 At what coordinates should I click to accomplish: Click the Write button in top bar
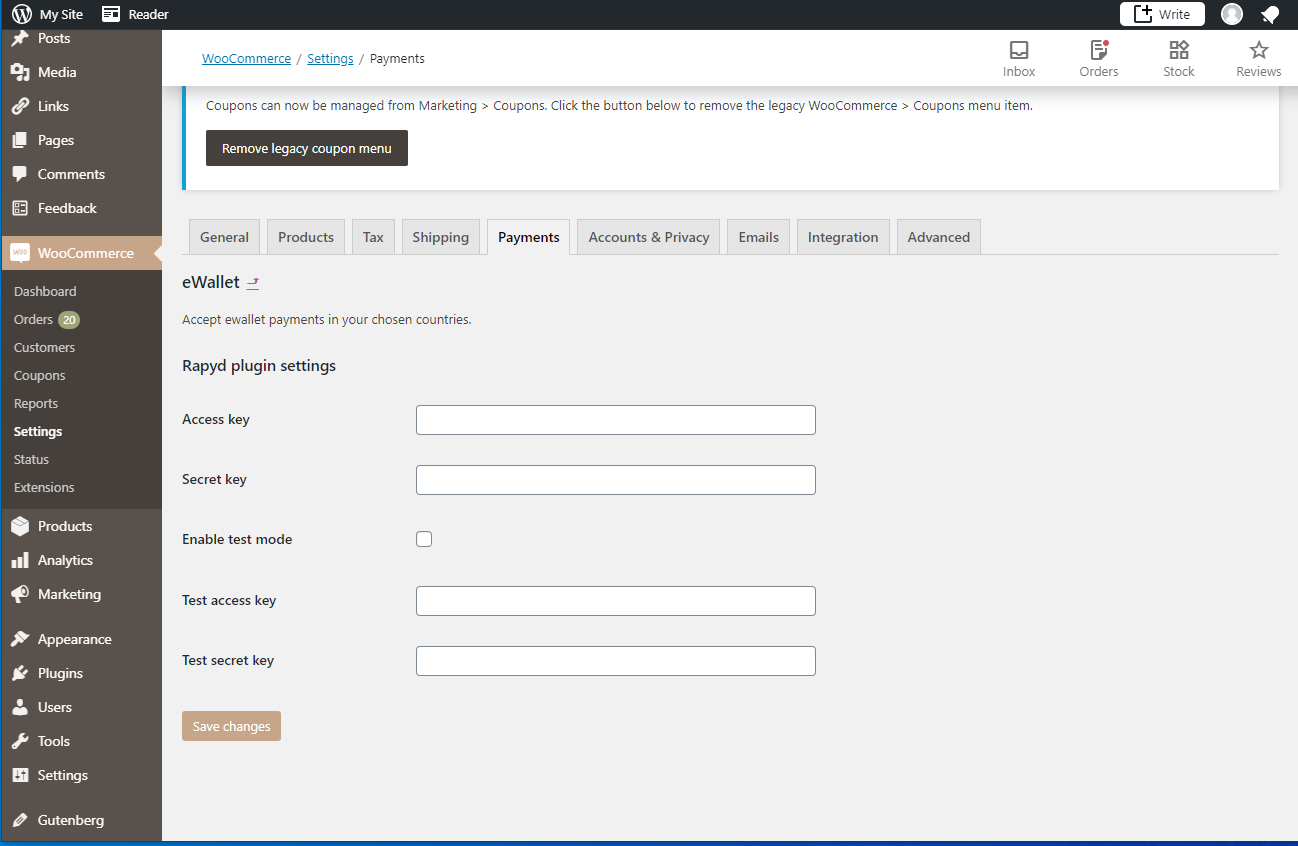[x=1162, y=14]
